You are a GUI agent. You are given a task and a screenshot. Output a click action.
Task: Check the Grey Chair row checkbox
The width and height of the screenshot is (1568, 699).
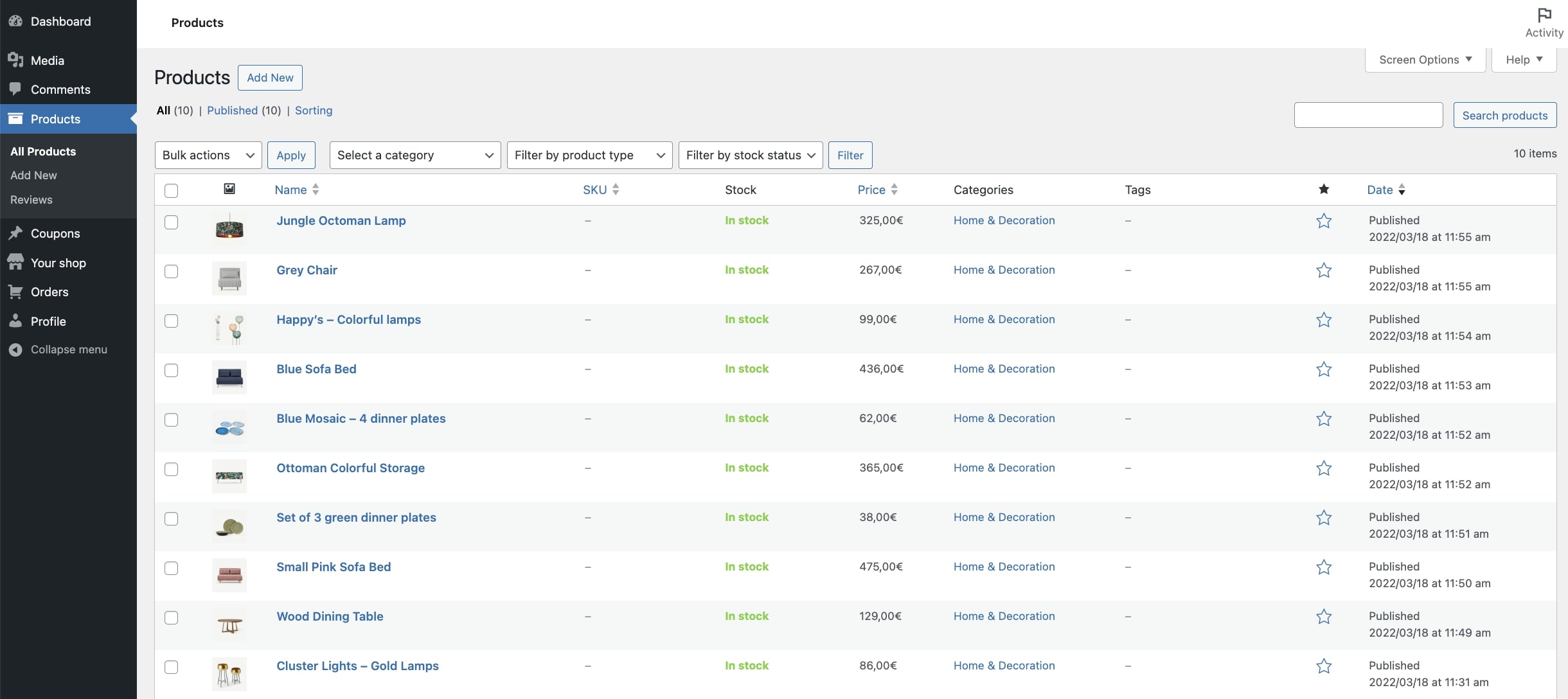[x=171, y=272]
